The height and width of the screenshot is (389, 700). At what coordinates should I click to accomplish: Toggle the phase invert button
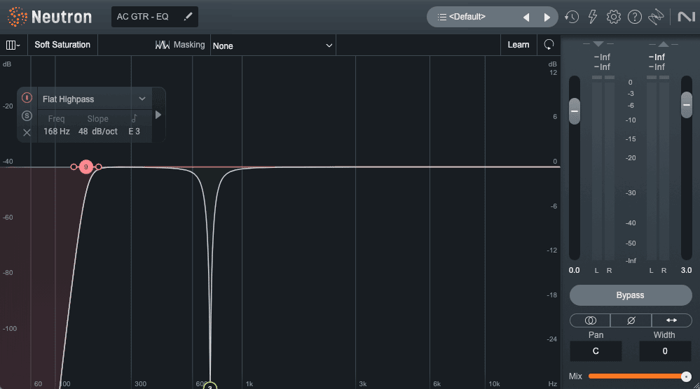[631, 320]
